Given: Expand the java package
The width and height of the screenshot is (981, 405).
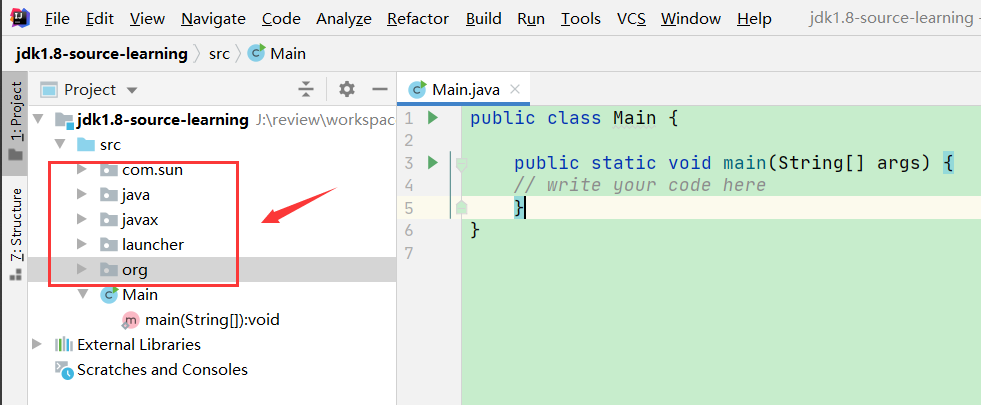Looking at the screenshot, I should point(81,195).
